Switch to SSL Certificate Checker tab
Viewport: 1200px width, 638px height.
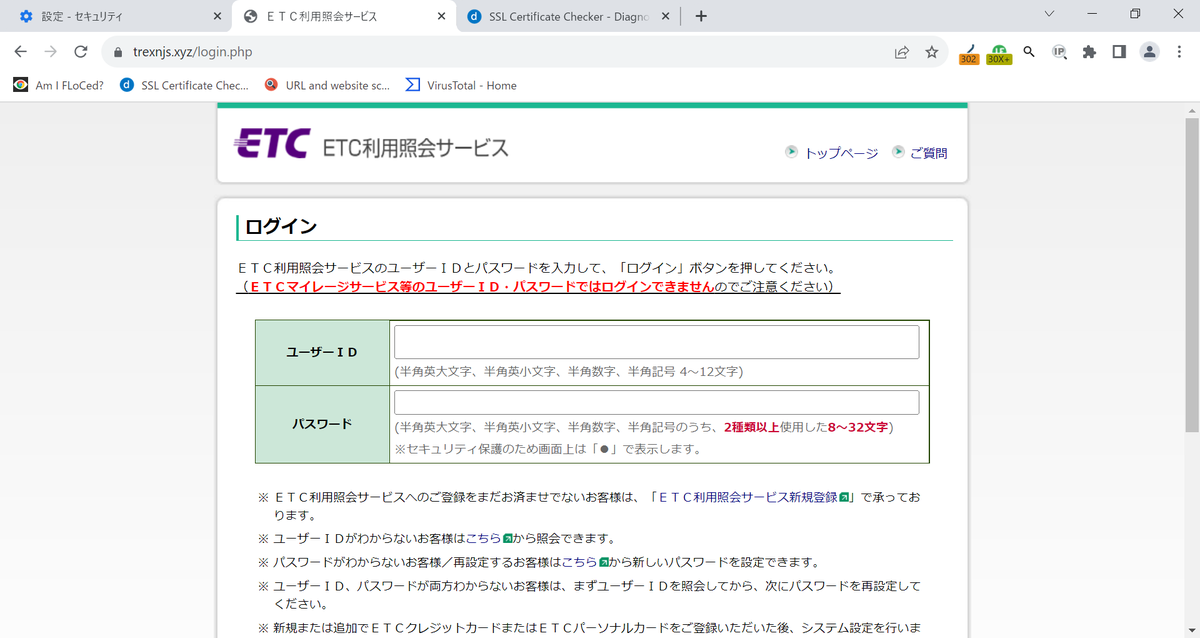pos(569,17)
